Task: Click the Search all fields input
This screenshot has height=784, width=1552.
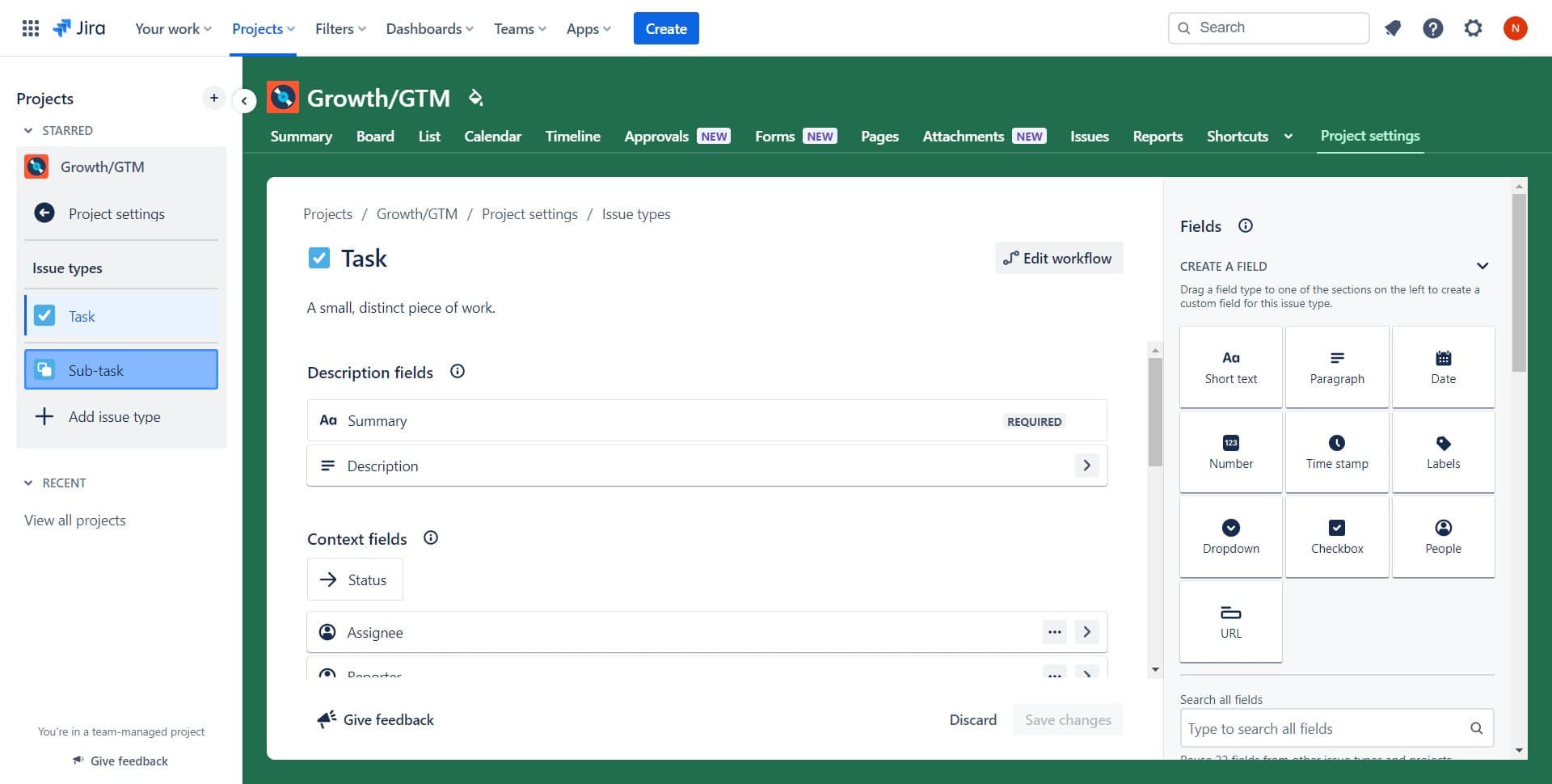Action: pos(1326,728)
